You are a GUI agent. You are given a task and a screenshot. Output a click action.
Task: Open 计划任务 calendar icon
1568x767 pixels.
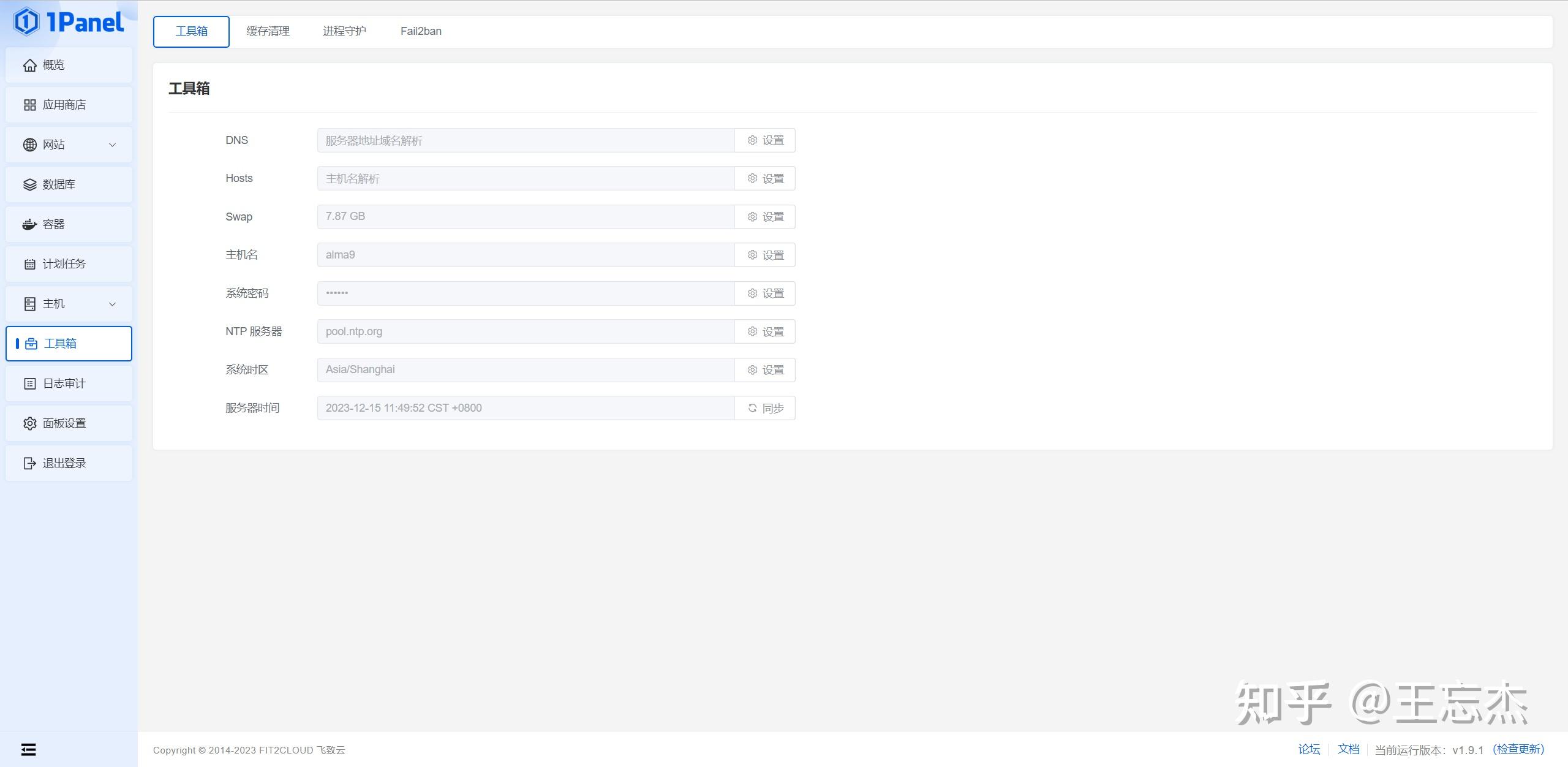[x=29, y=264]
